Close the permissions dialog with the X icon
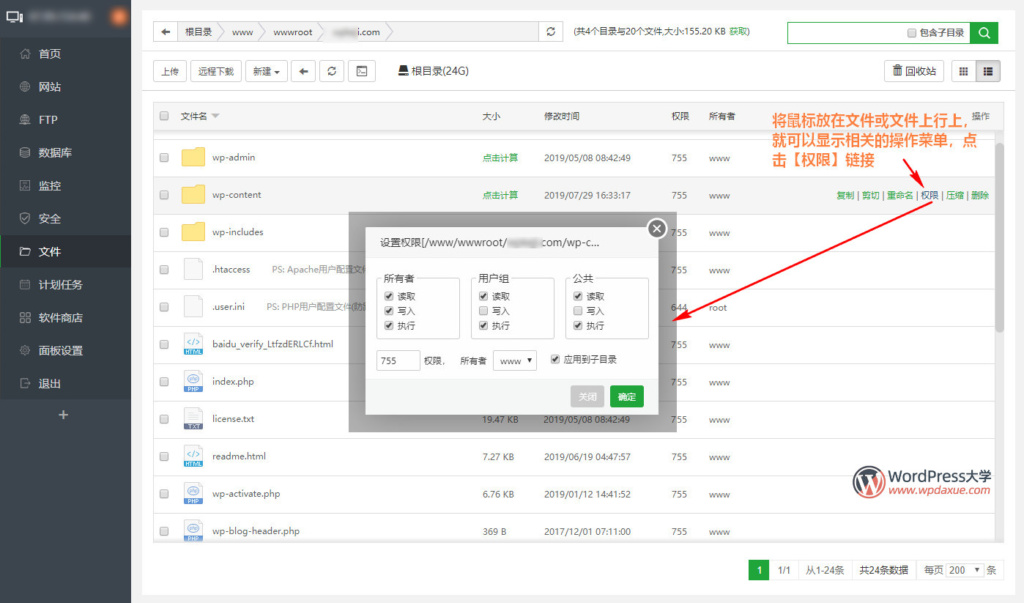Viewport: 1024px width, 603px height. [657, 228]
